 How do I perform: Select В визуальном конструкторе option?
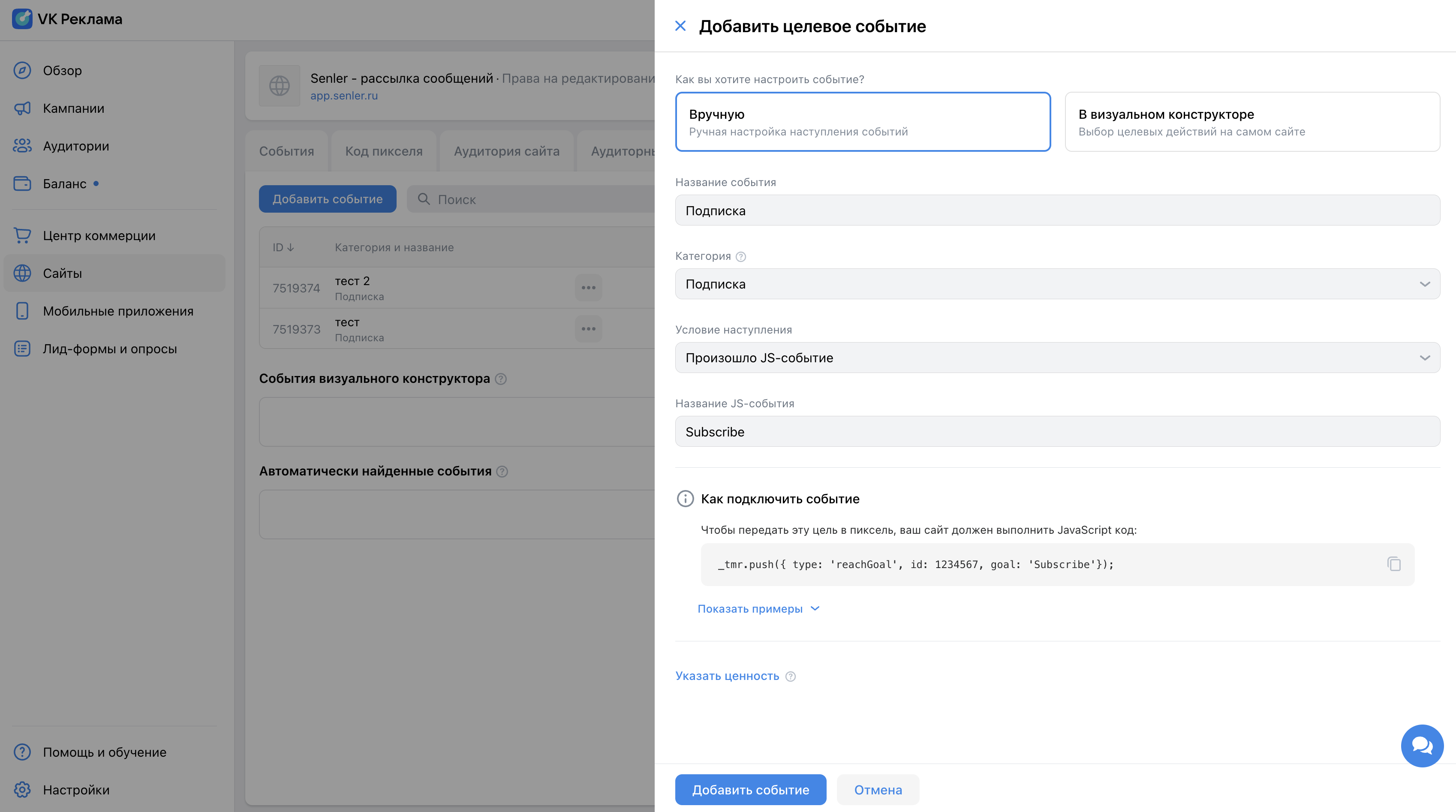(1252, 122)
